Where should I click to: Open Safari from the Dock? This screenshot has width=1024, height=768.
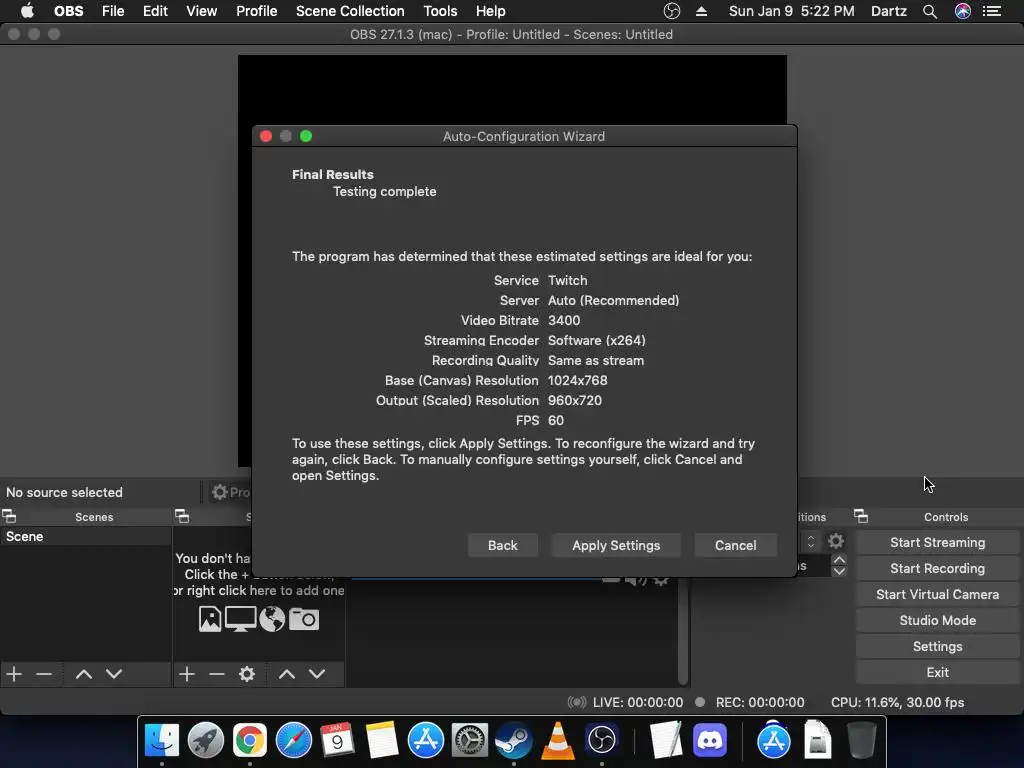click(294, 740)
